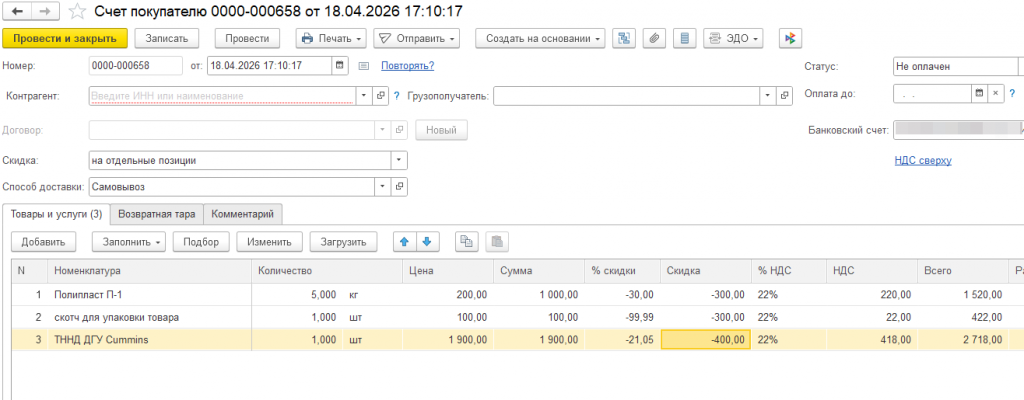
Task: Select ТННД ДГУ Cummins nomenclature cell
Action: (150, 339)
